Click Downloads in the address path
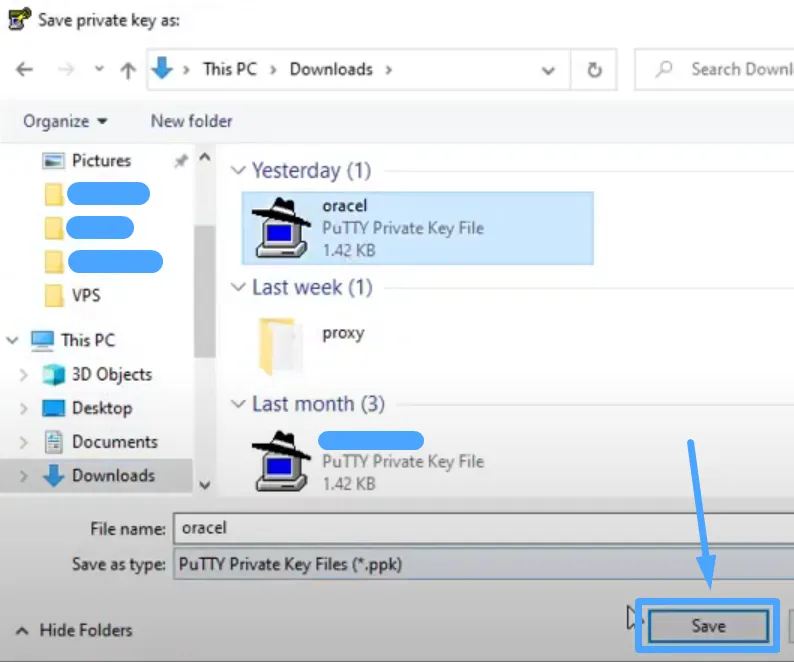This screenshot has height=662, width=794. click(331, 69)
